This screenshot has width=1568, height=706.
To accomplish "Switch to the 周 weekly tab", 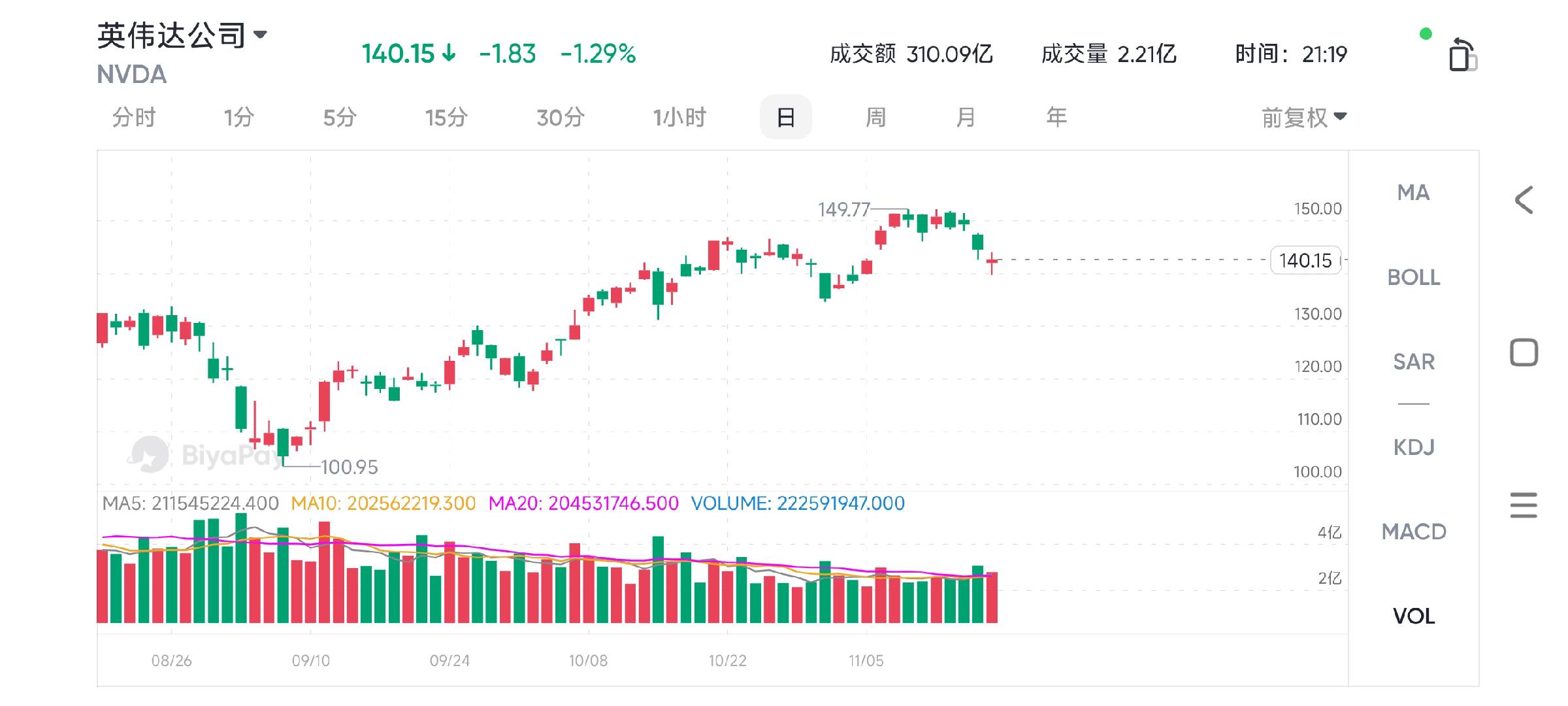I will [875, 118].
